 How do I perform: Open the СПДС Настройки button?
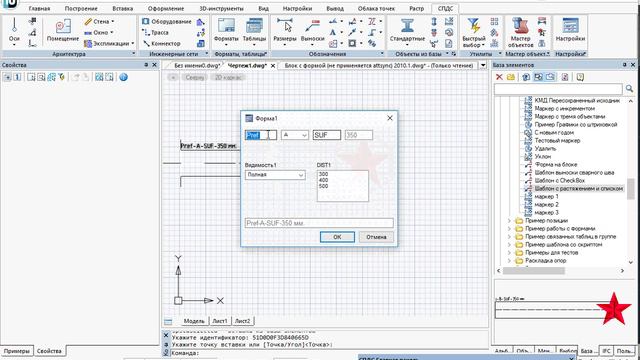click(x=570, y=30)
